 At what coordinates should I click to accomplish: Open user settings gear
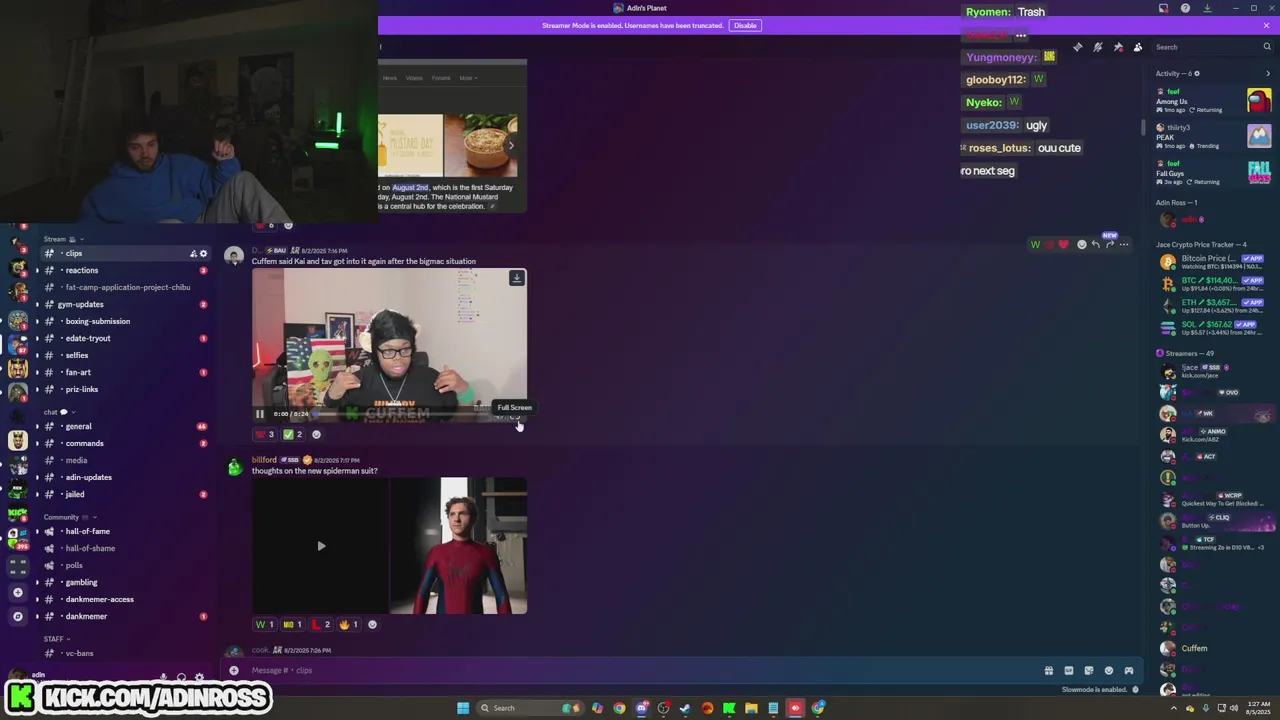coord(199,678)
